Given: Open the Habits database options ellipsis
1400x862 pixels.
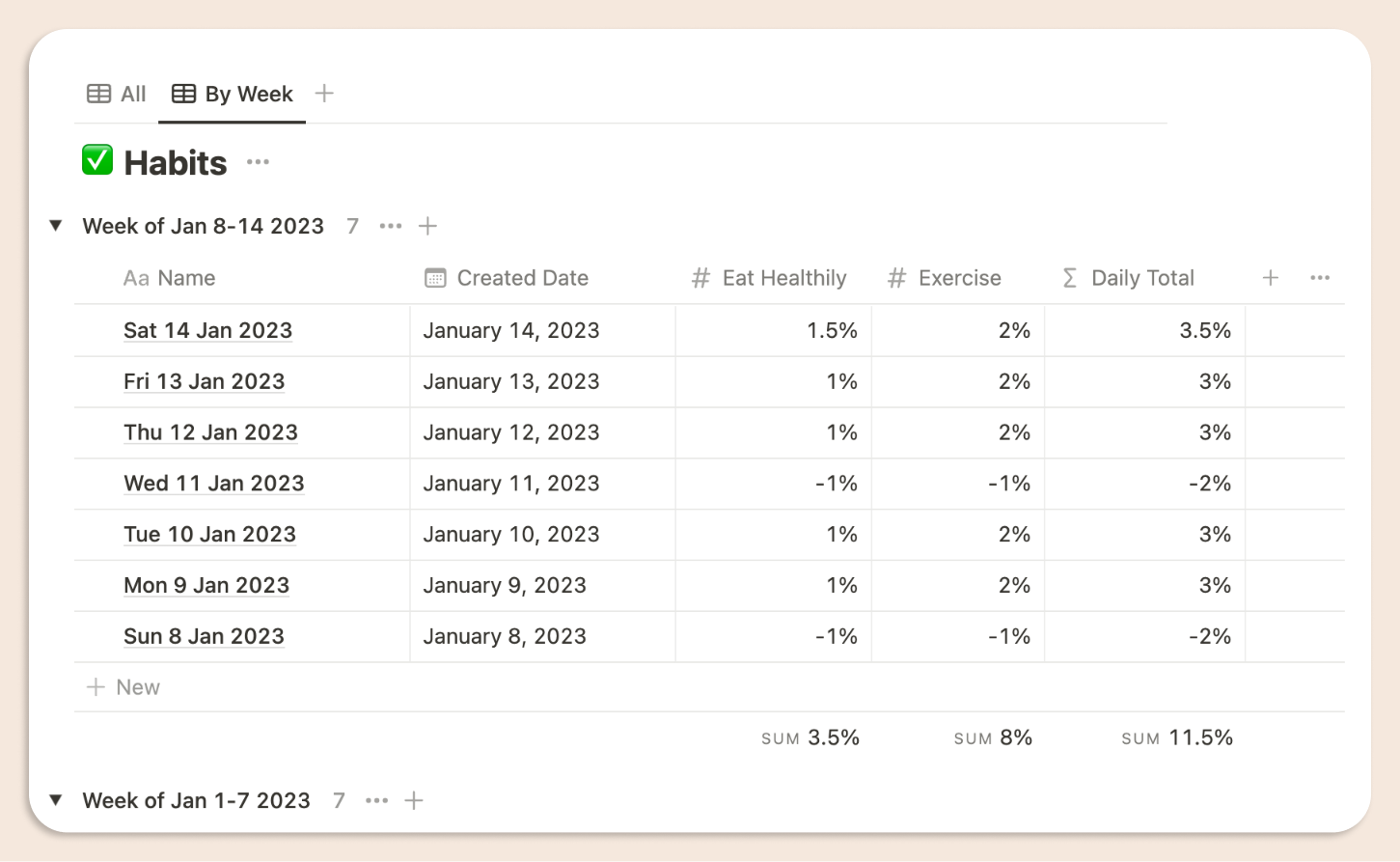Looking at the screenshot, I should [258, 162].
